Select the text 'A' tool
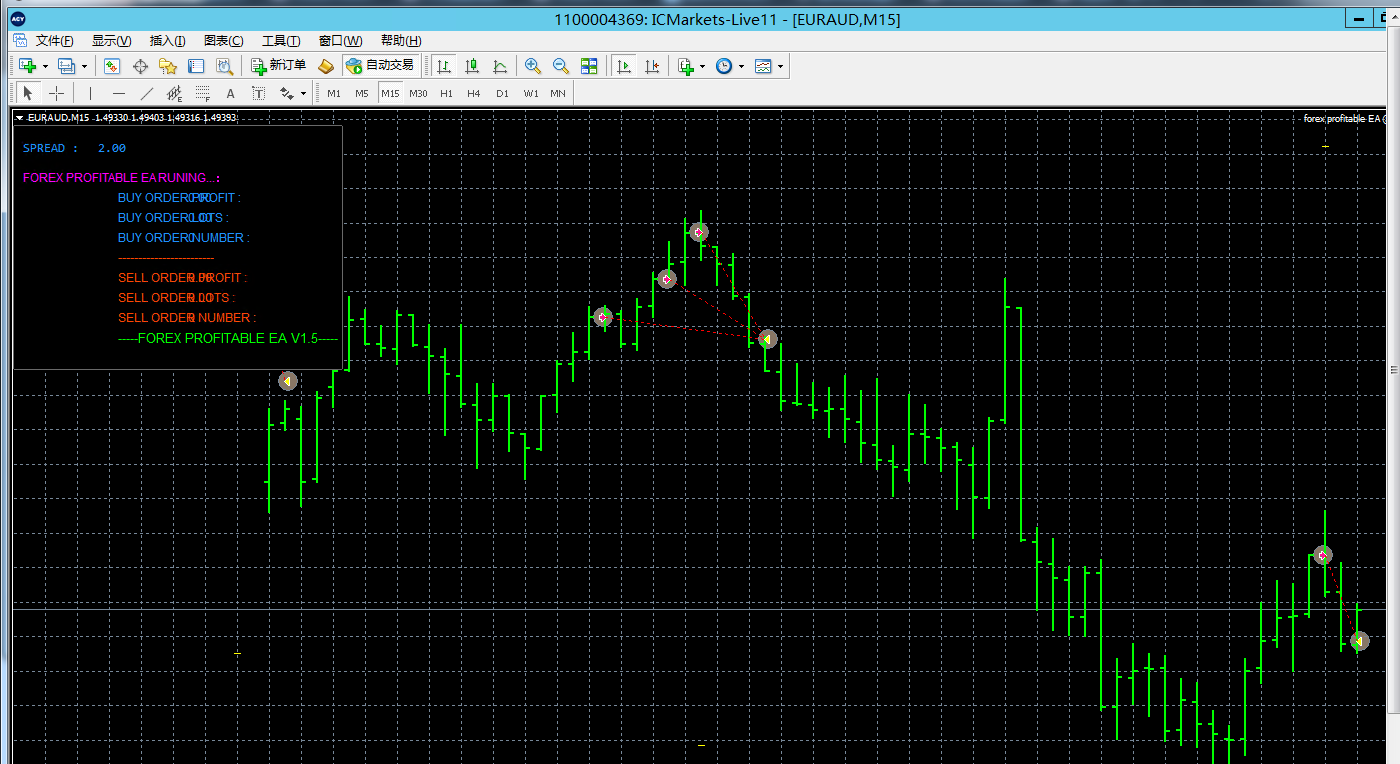 (x=230, y=93)
